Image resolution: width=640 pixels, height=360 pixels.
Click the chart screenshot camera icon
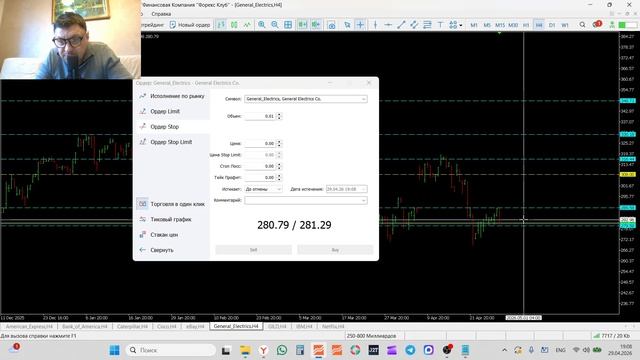coord(331,25)
